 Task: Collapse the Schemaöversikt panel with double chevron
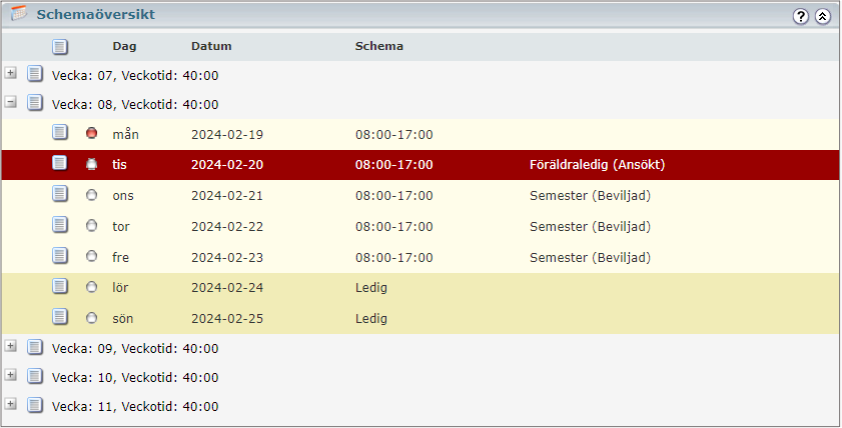822,16
